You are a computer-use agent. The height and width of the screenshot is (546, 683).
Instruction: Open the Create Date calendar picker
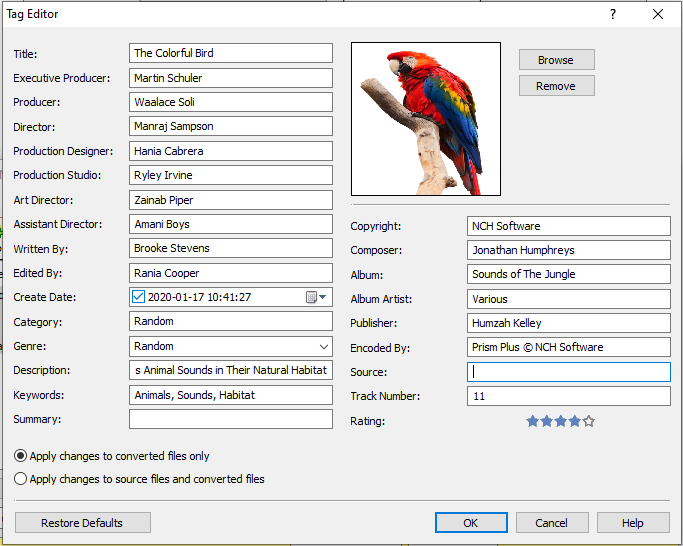click(316, 297)
